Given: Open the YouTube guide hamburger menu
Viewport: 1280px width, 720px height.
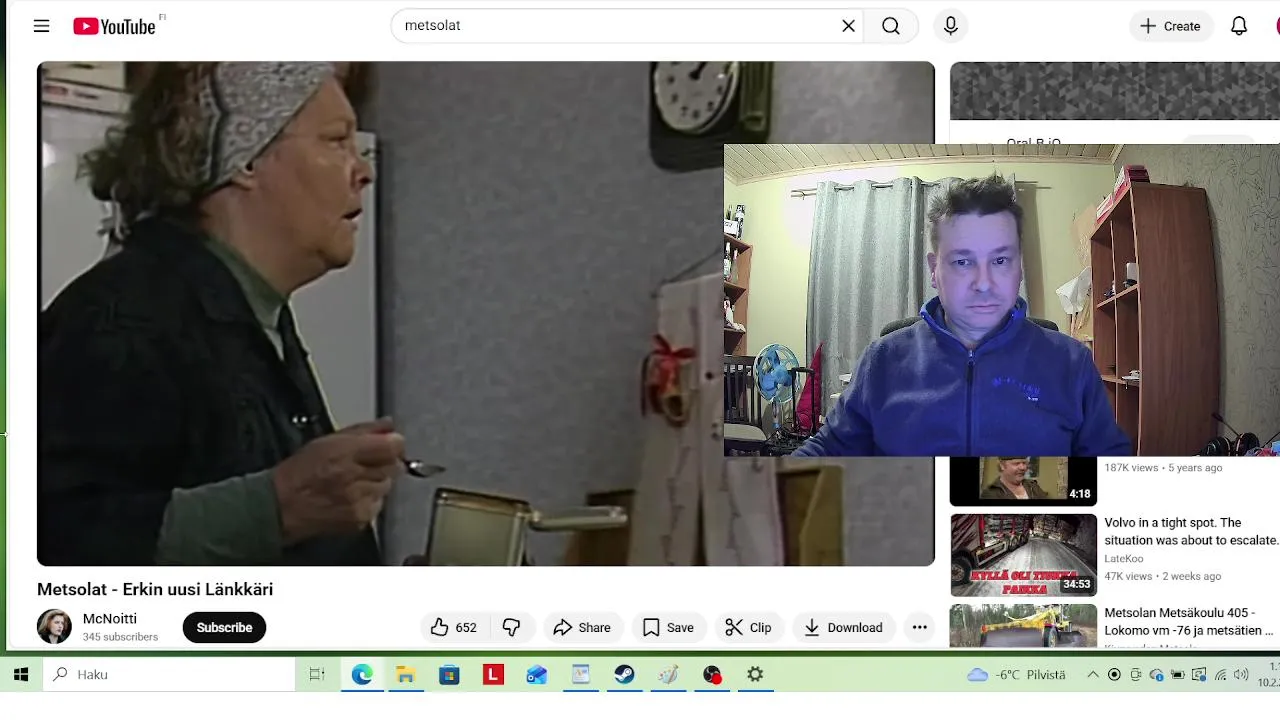Looking at the screenshot, I should tap(41, 26).
